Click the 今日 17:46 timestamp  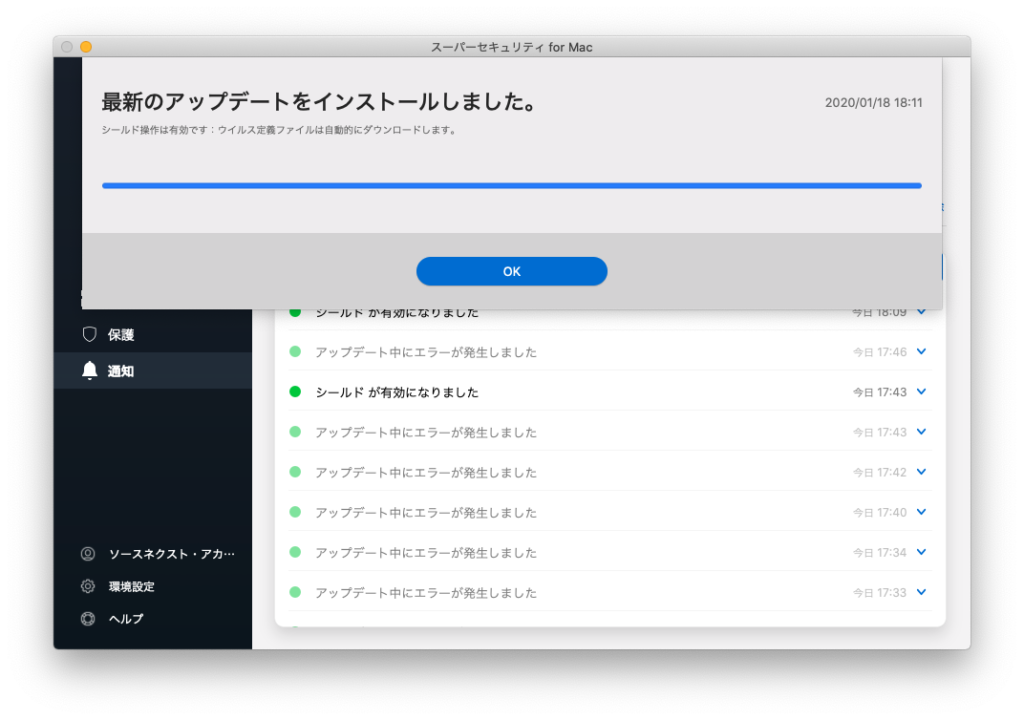[x=880, y=352]
